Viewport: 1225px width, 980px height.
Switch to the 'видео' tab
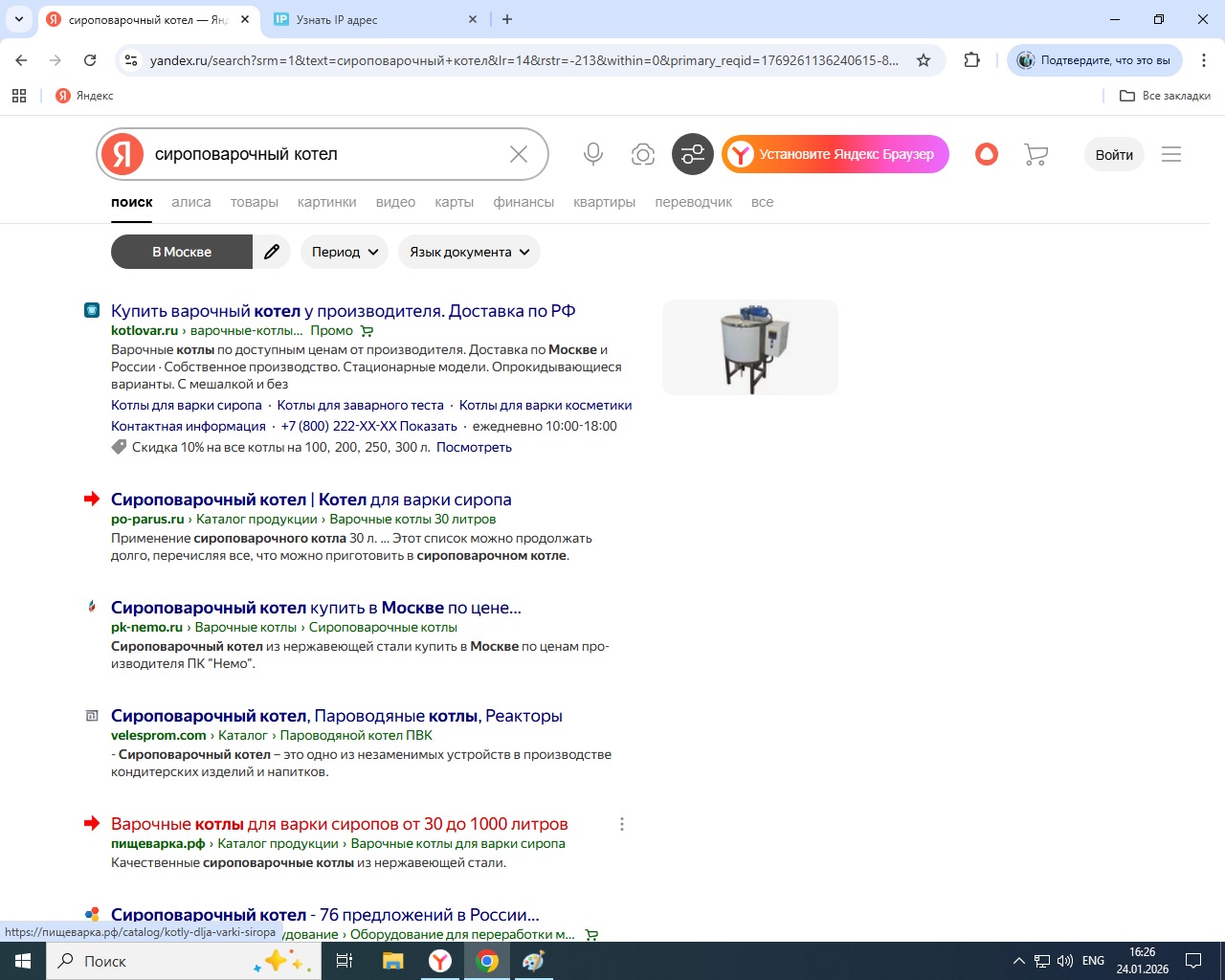coord(395,202)
